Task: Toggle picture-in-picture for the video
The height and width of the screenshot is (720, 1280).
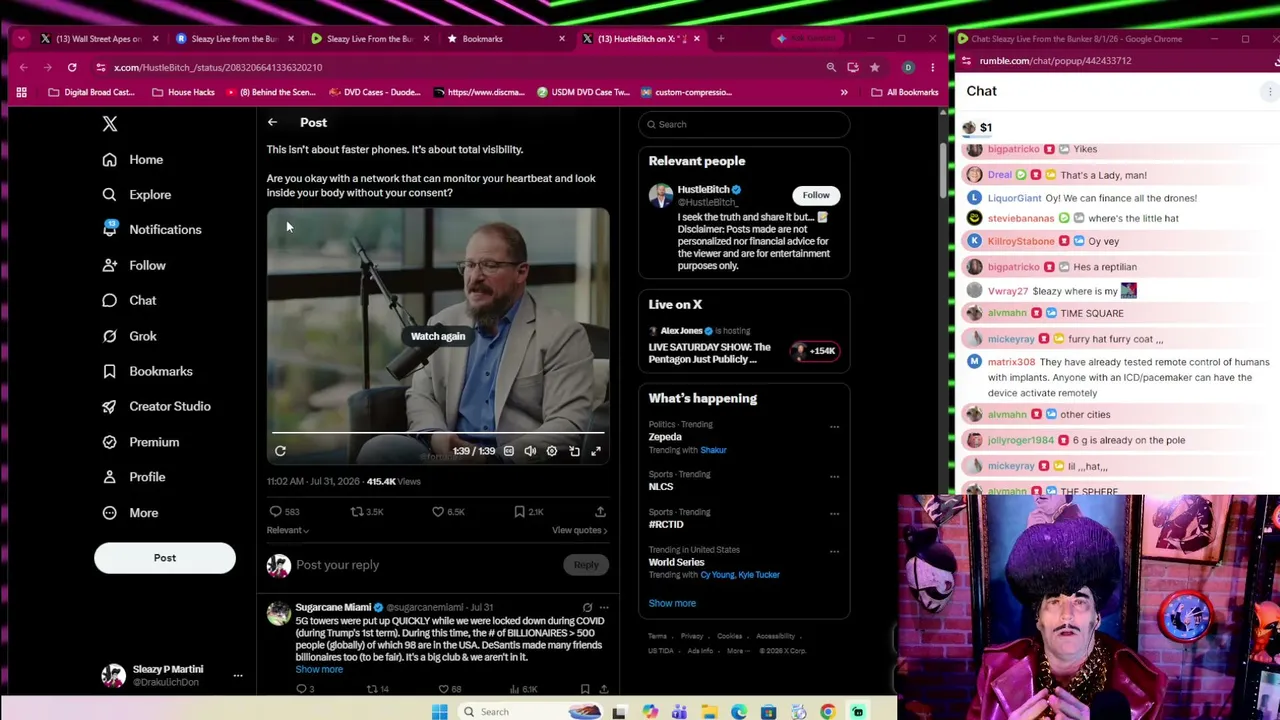Action: (574, 451)
